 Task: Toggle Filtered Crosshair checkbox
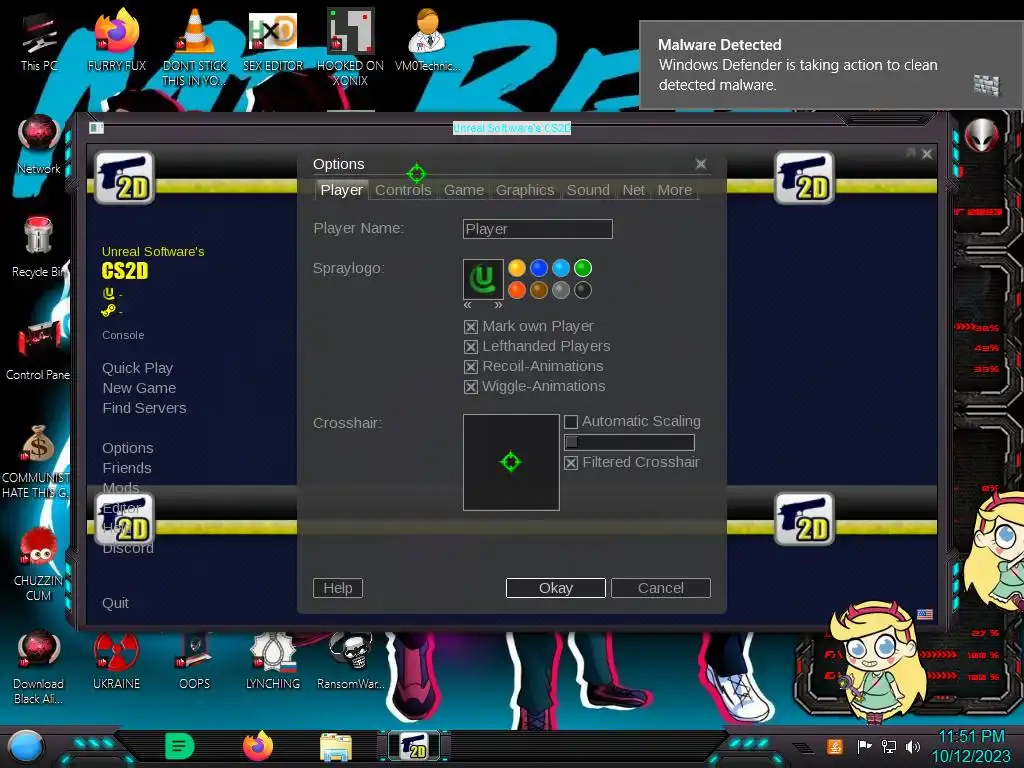(571, 463)
